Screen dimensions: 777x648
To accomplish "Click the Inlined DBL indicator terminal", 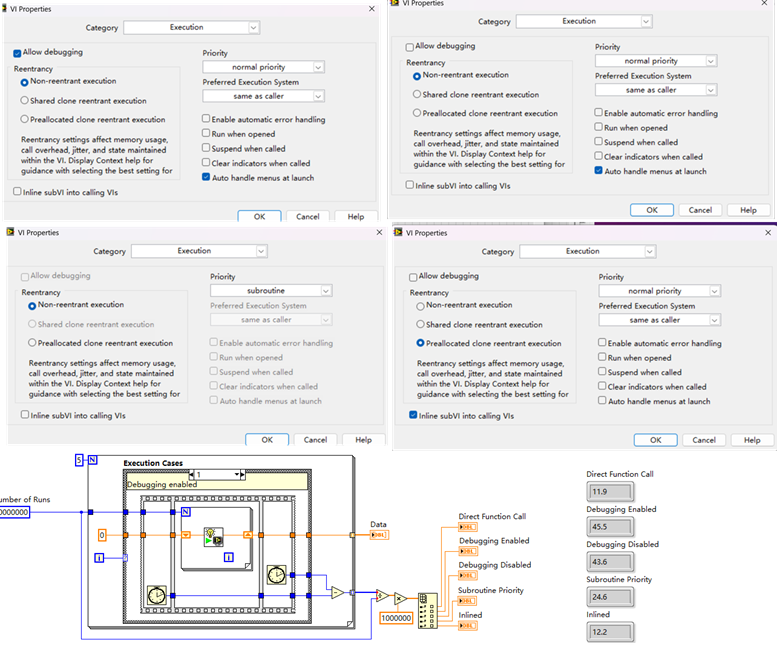I will click(x=468, y=626).
